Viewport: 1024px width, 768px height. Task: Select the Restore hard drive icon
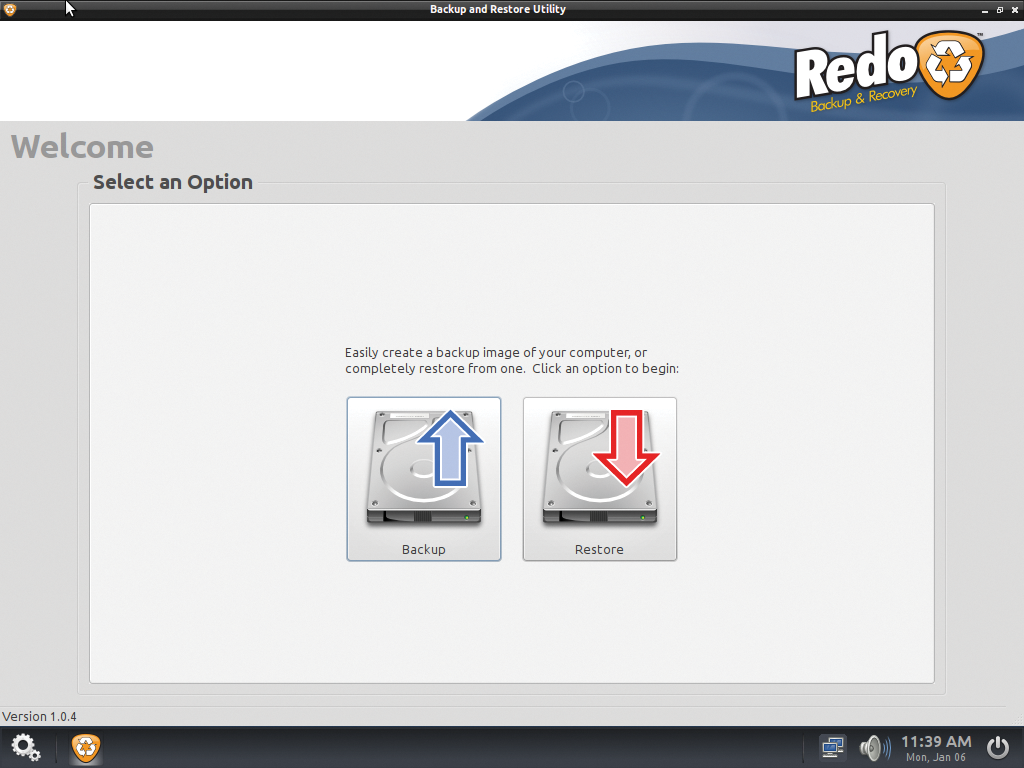599,465
